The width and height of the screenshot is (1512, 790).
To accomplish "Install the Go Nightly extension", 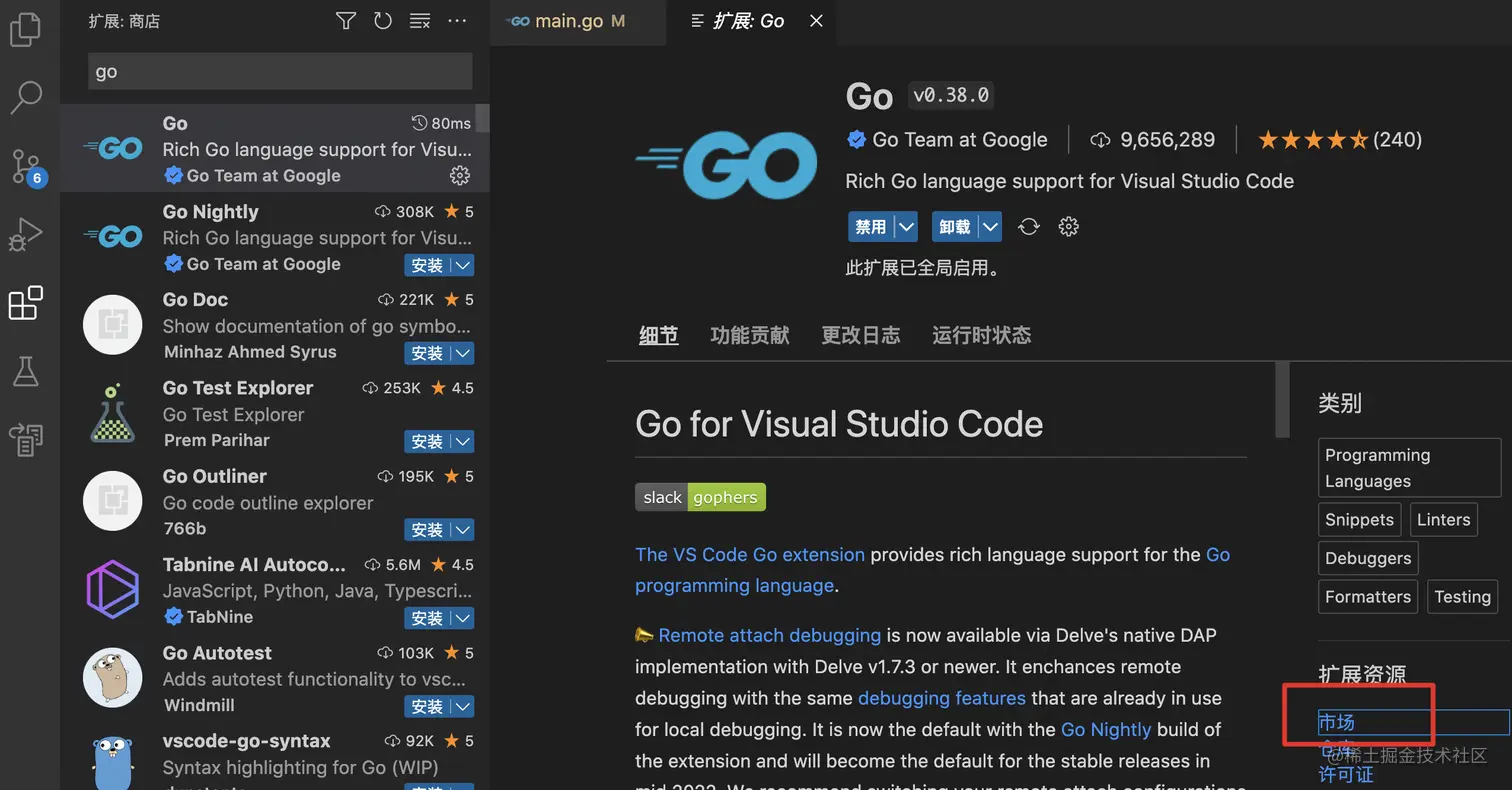I will (x=427, y=266).
